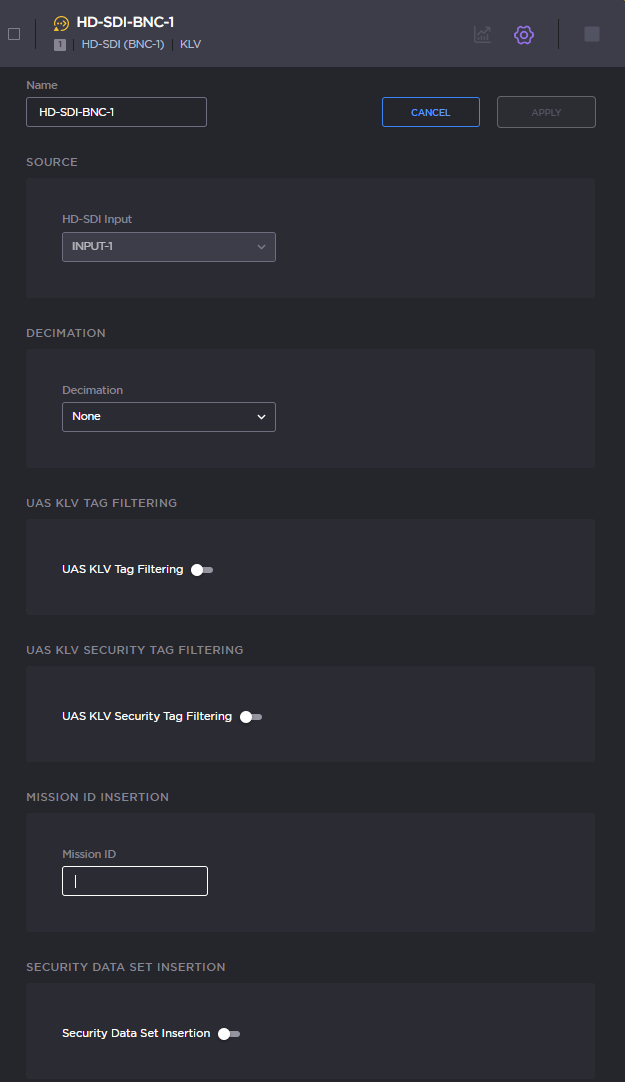
Task: Turn on UAS KLV Security Tag Filtering
Action: pos(251,717)
